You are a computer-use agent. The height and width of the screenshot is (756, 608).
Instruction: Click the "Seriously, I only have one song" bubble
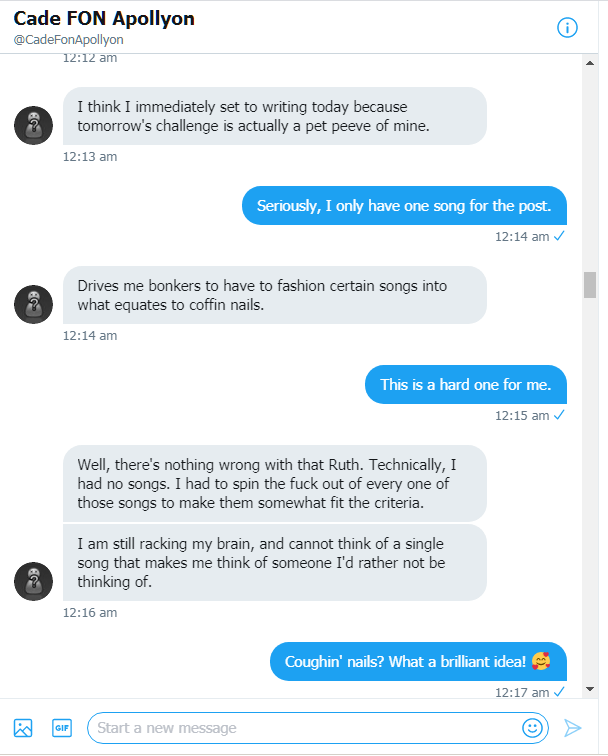point(404,206)
